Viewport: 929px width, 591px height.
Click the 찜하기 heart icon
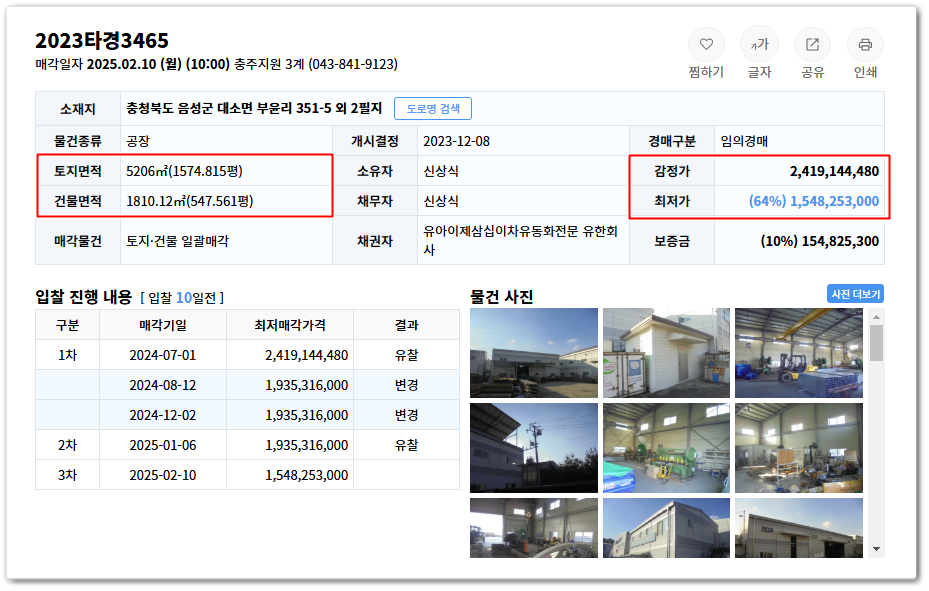pyautogui.click(x=706, y=44)
